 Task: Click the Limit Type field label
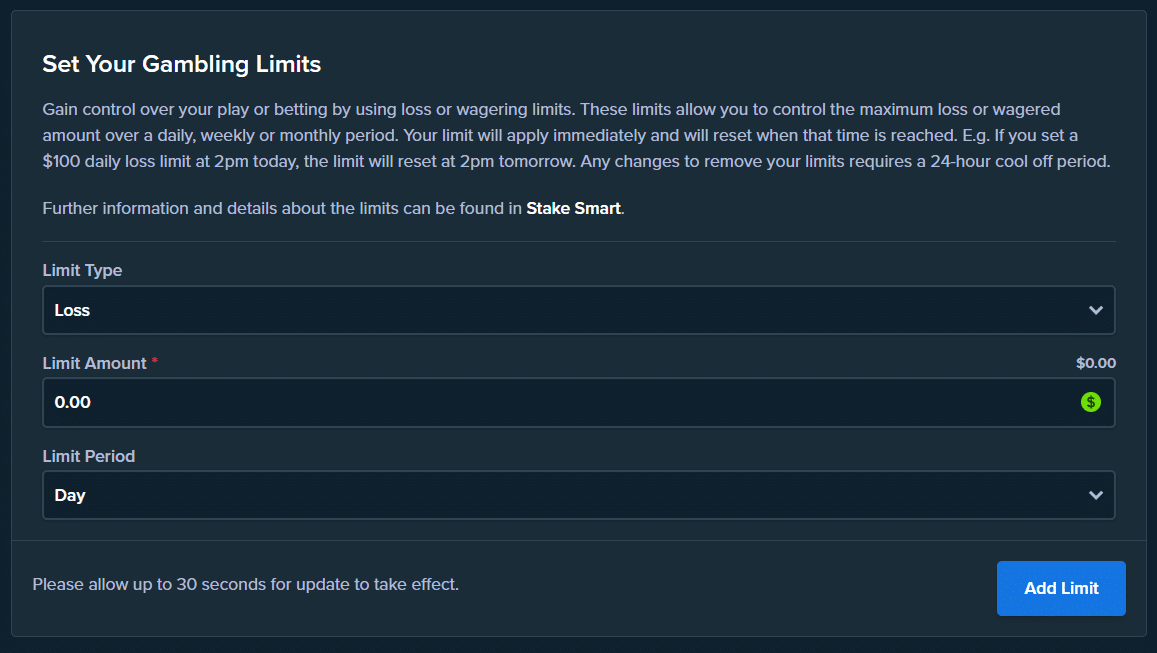coord(82,270)
